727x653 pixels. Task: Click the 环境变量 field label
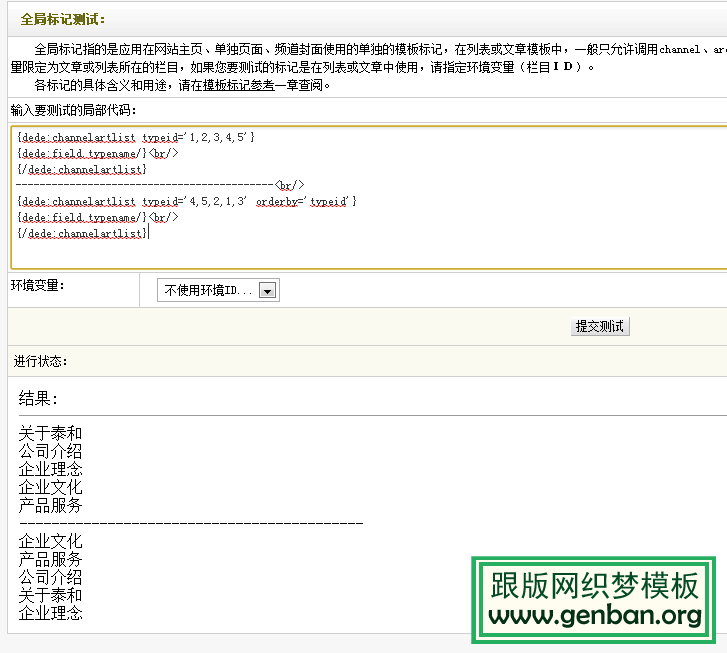38,286
